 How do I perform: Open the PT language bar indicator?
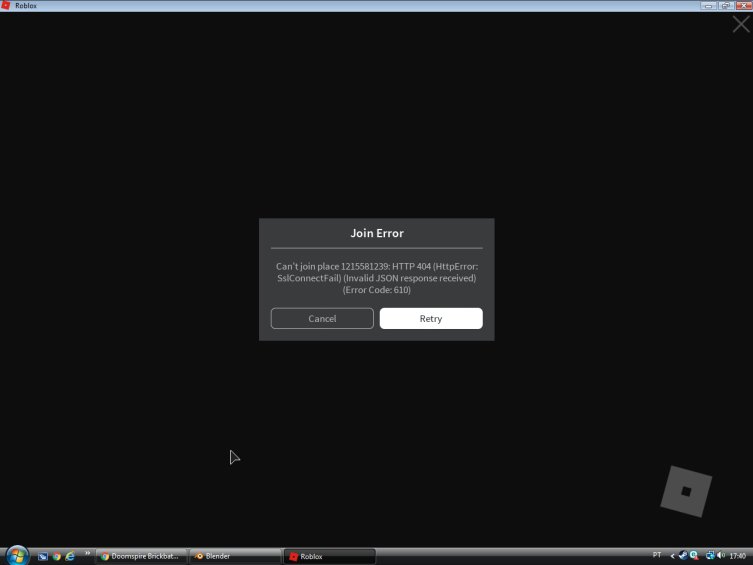(657, 555)
